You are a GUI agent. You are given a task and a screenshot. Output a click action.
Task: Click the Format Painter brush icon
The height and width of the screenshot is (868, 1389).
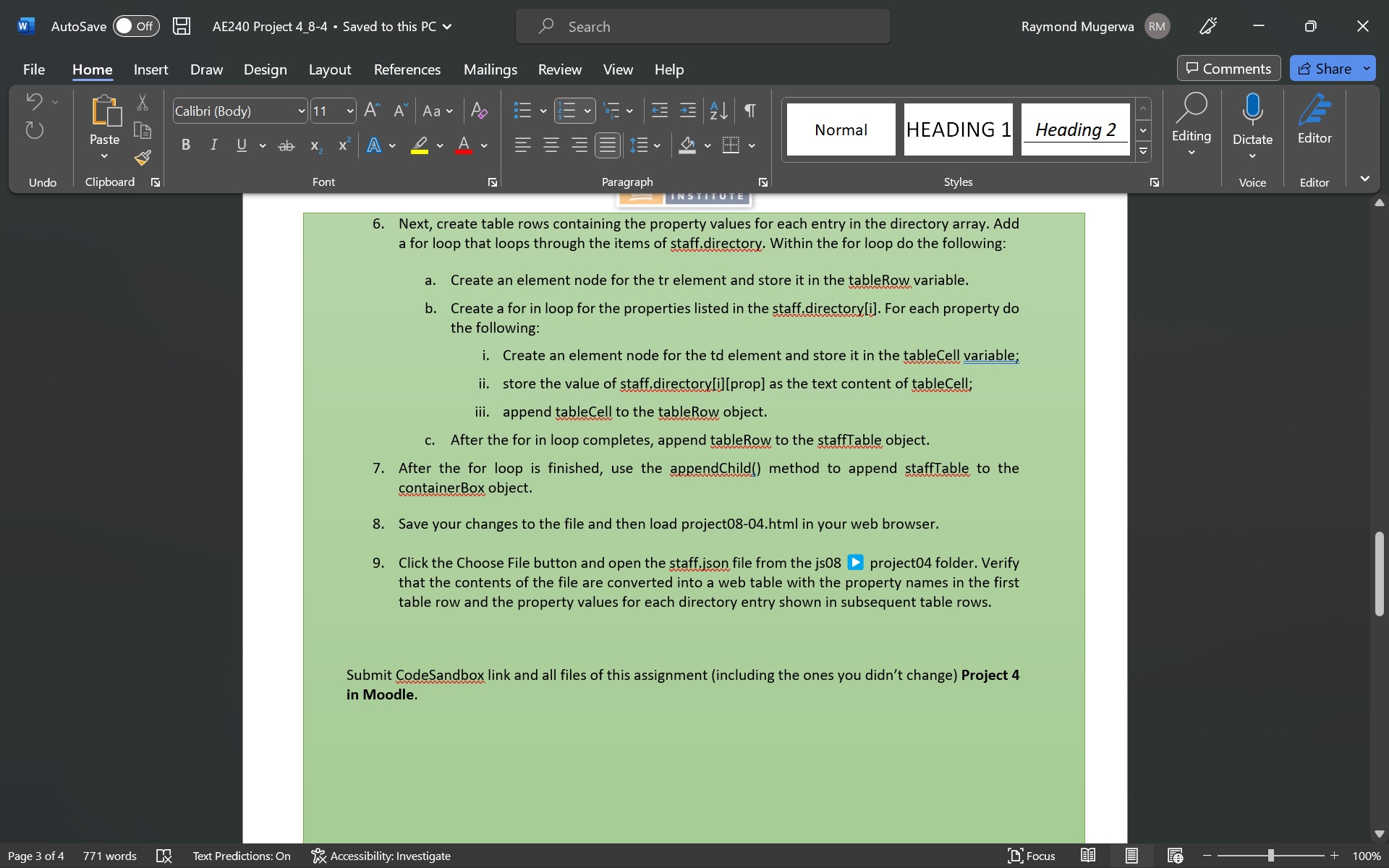click(x=143, y=158)
